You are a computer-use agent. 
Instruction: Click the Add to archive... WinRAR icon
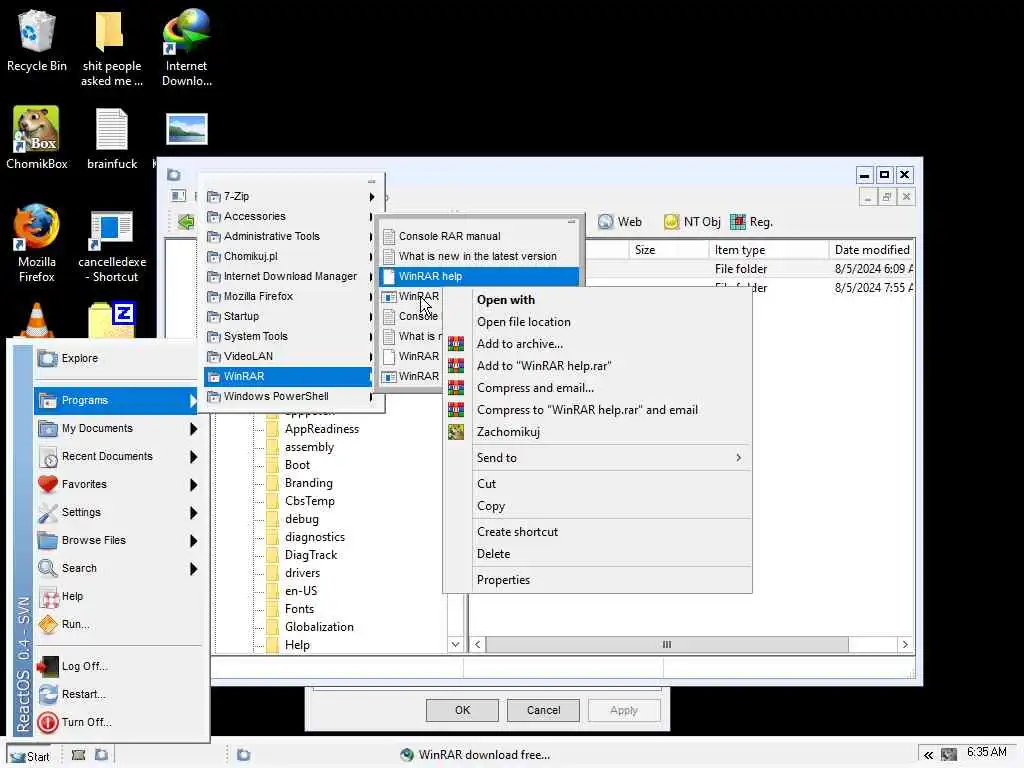[x=456, y=344]
